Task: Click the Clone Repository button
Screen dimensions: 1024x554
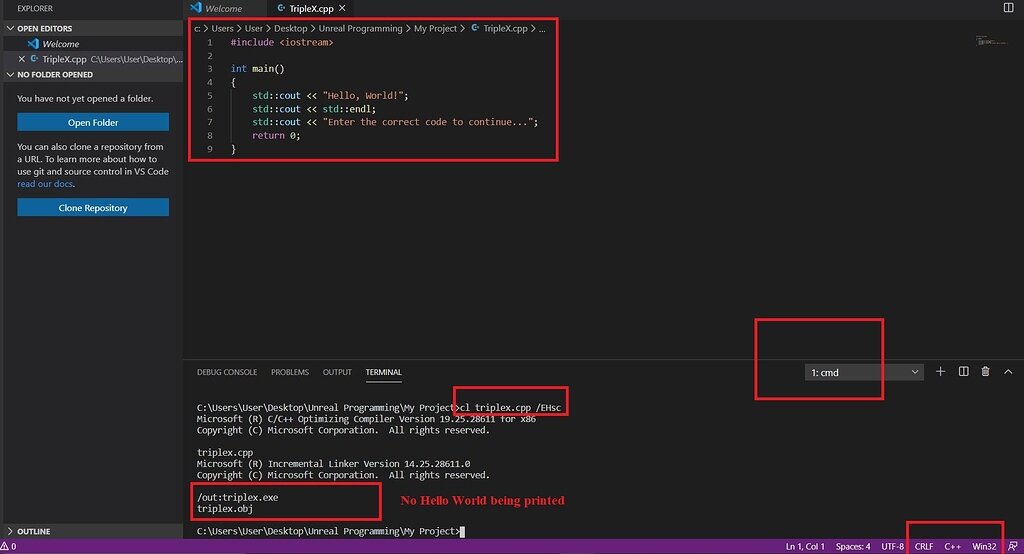Action: click(x=93, y=208)
